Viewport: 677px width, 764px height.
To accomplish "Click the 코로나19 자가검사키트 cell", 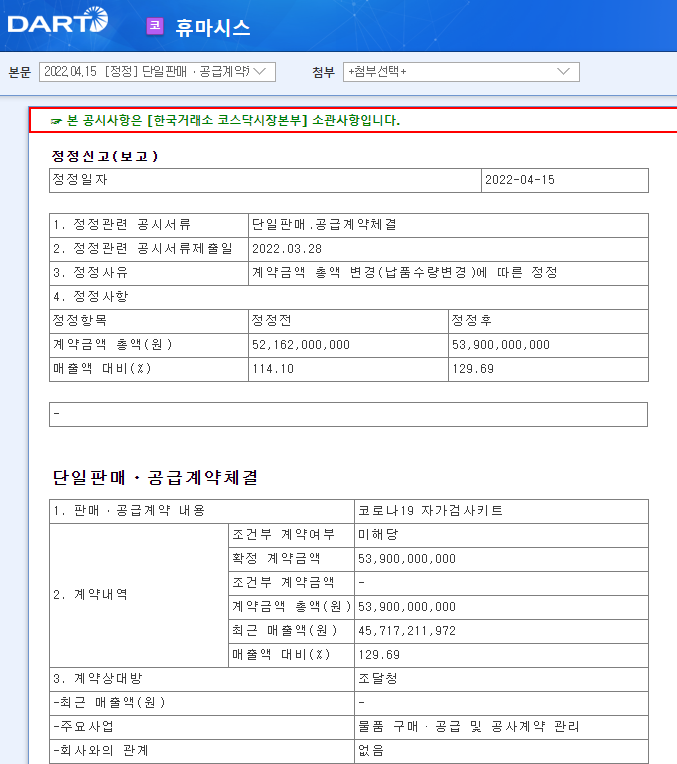I will [501, 511].
